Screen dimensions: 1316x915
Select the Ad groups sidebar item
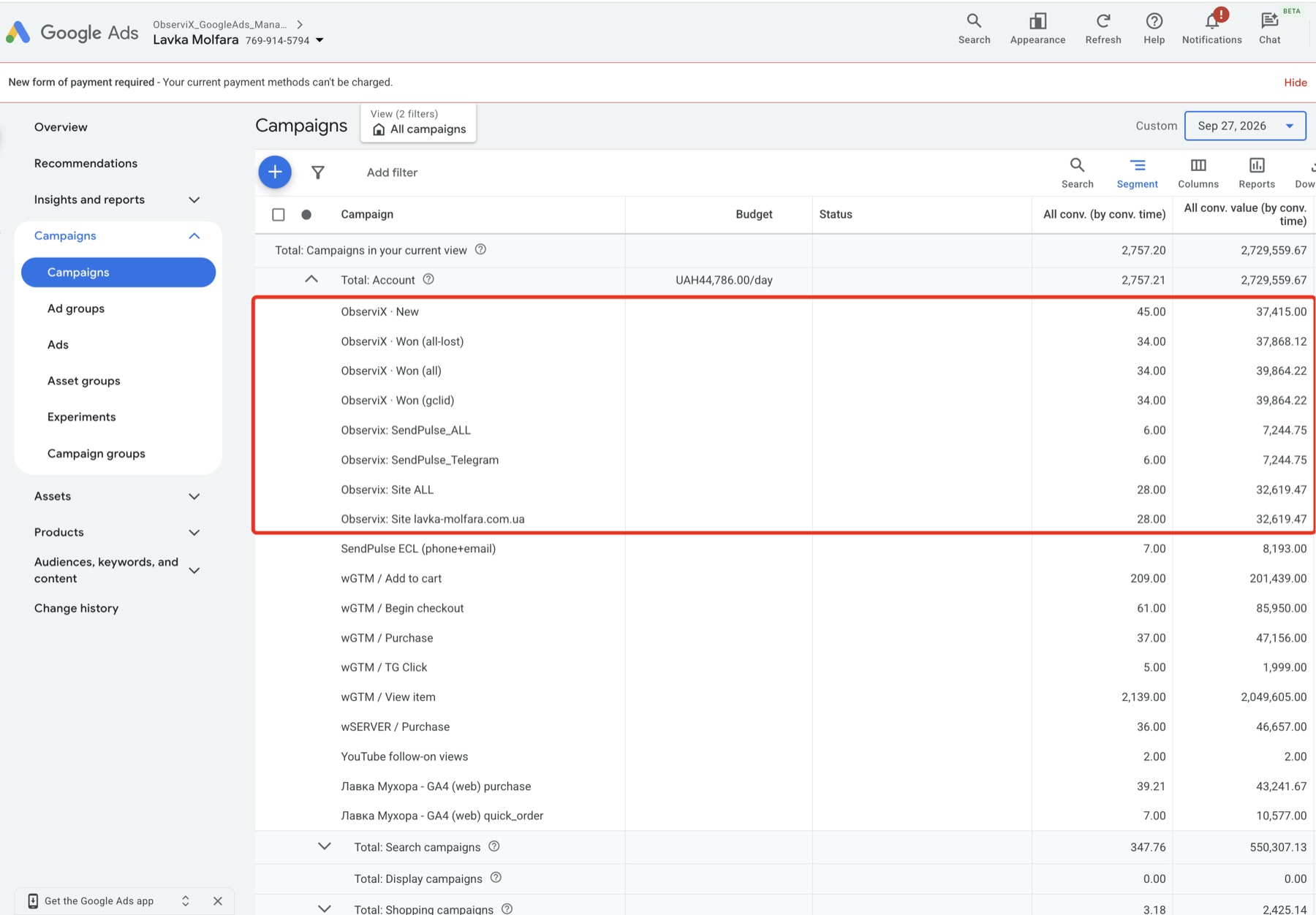(76, 308)
